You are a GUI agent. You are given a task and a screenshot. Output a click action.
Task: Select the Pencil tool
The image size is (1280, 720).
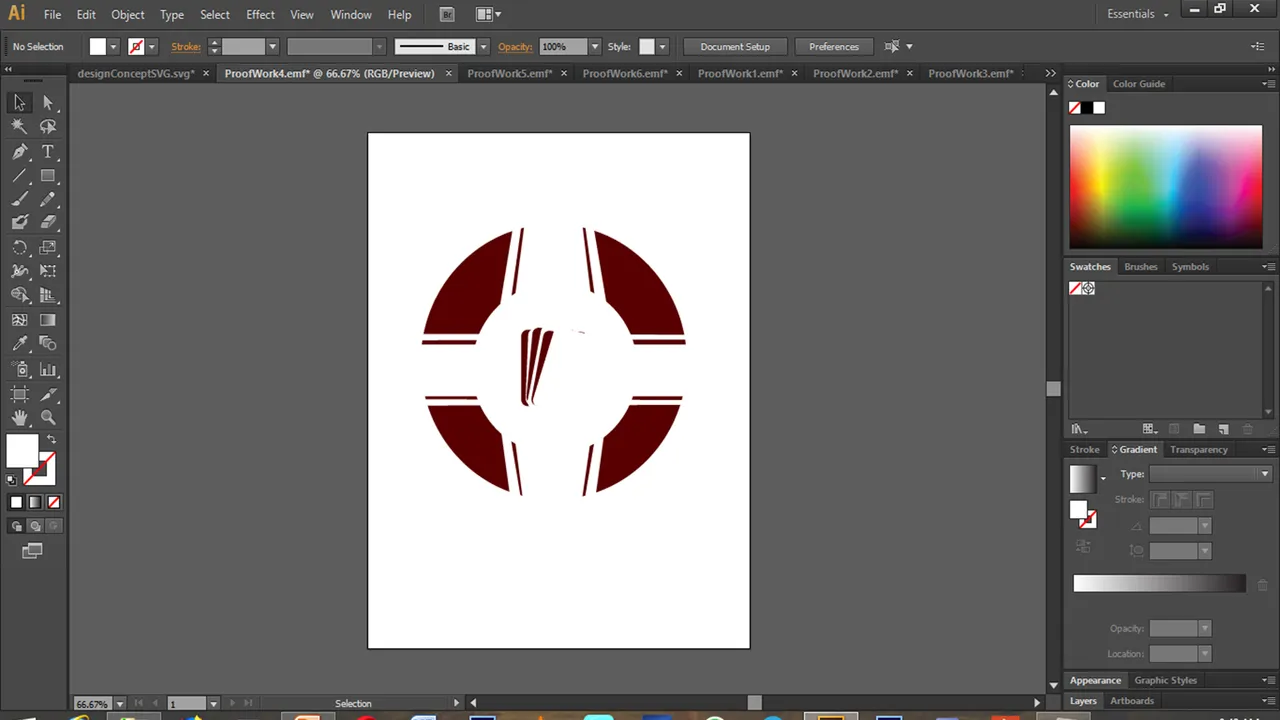pos(47,200)
